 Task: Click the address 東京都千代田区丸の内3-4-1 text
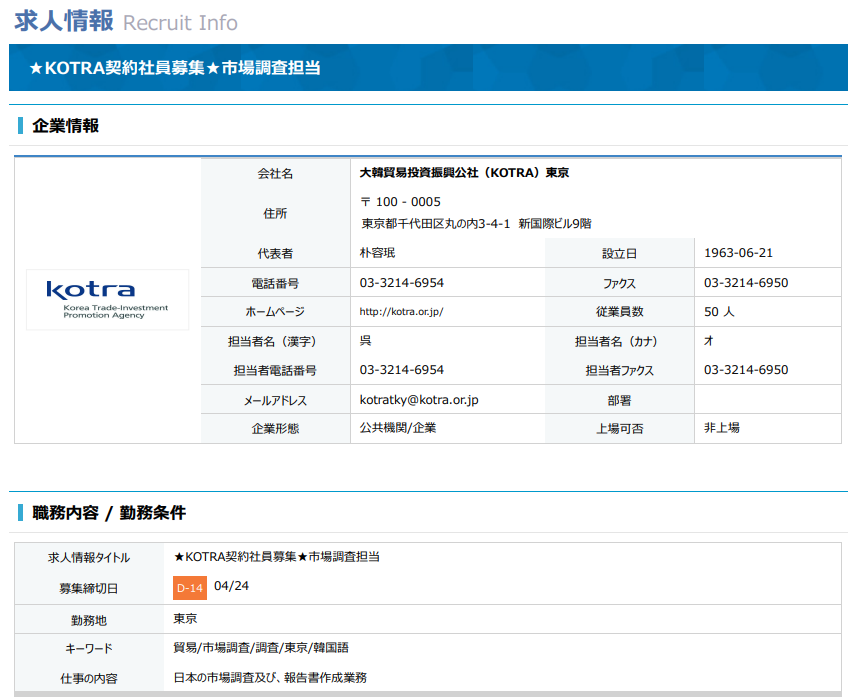tap(476, 223)
